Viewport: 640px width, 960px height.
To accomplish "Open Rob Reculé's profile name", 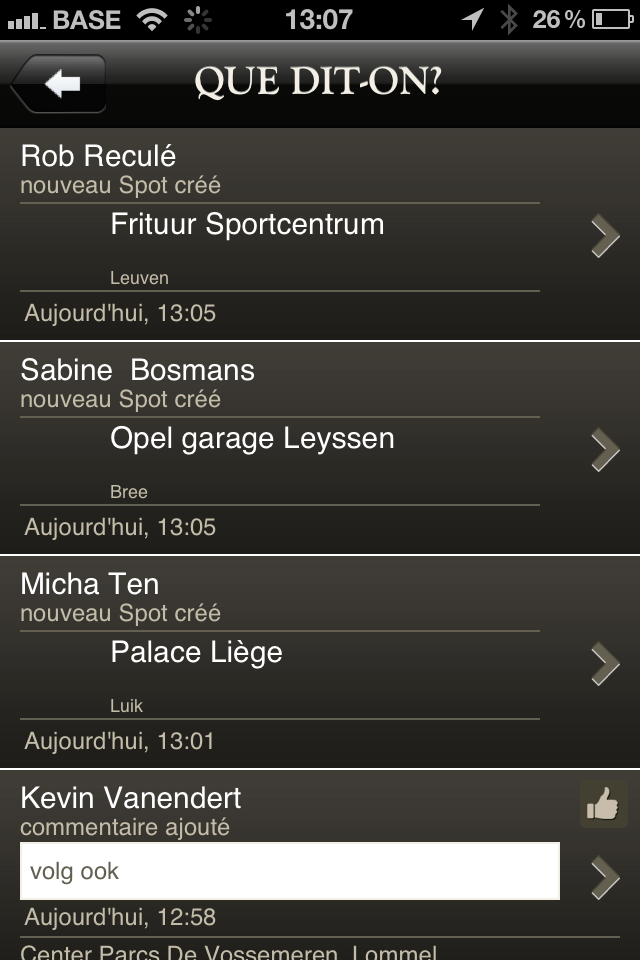I will 98,156.
